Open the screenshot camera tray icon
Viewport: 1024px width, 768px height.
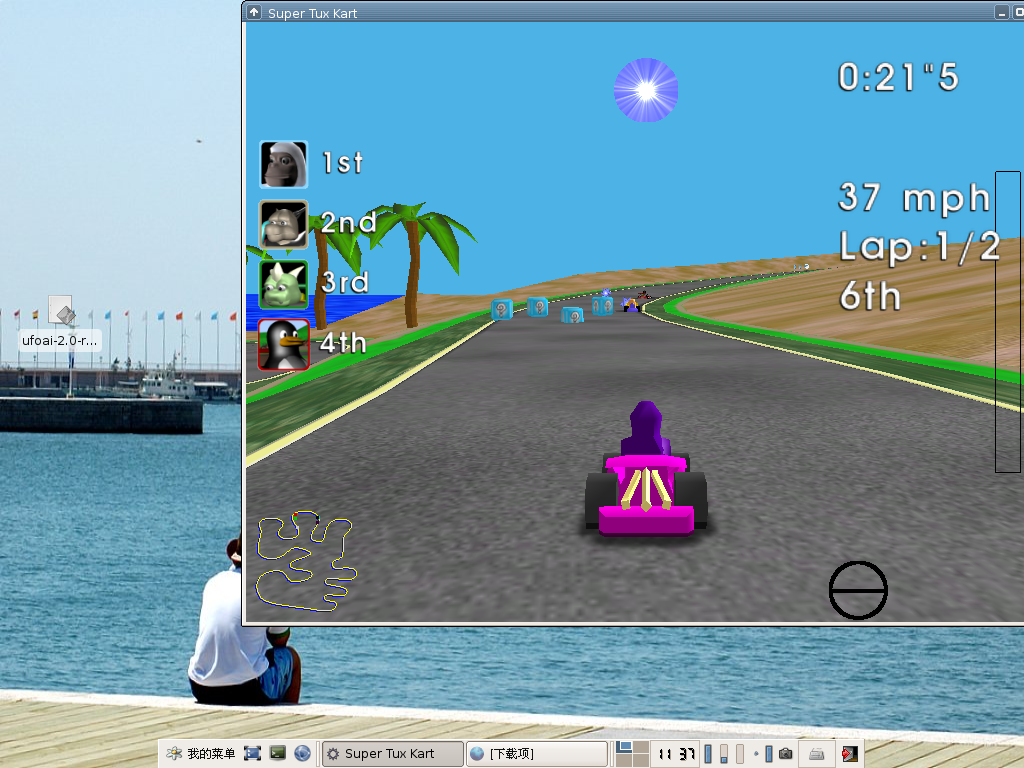(786, 754)
